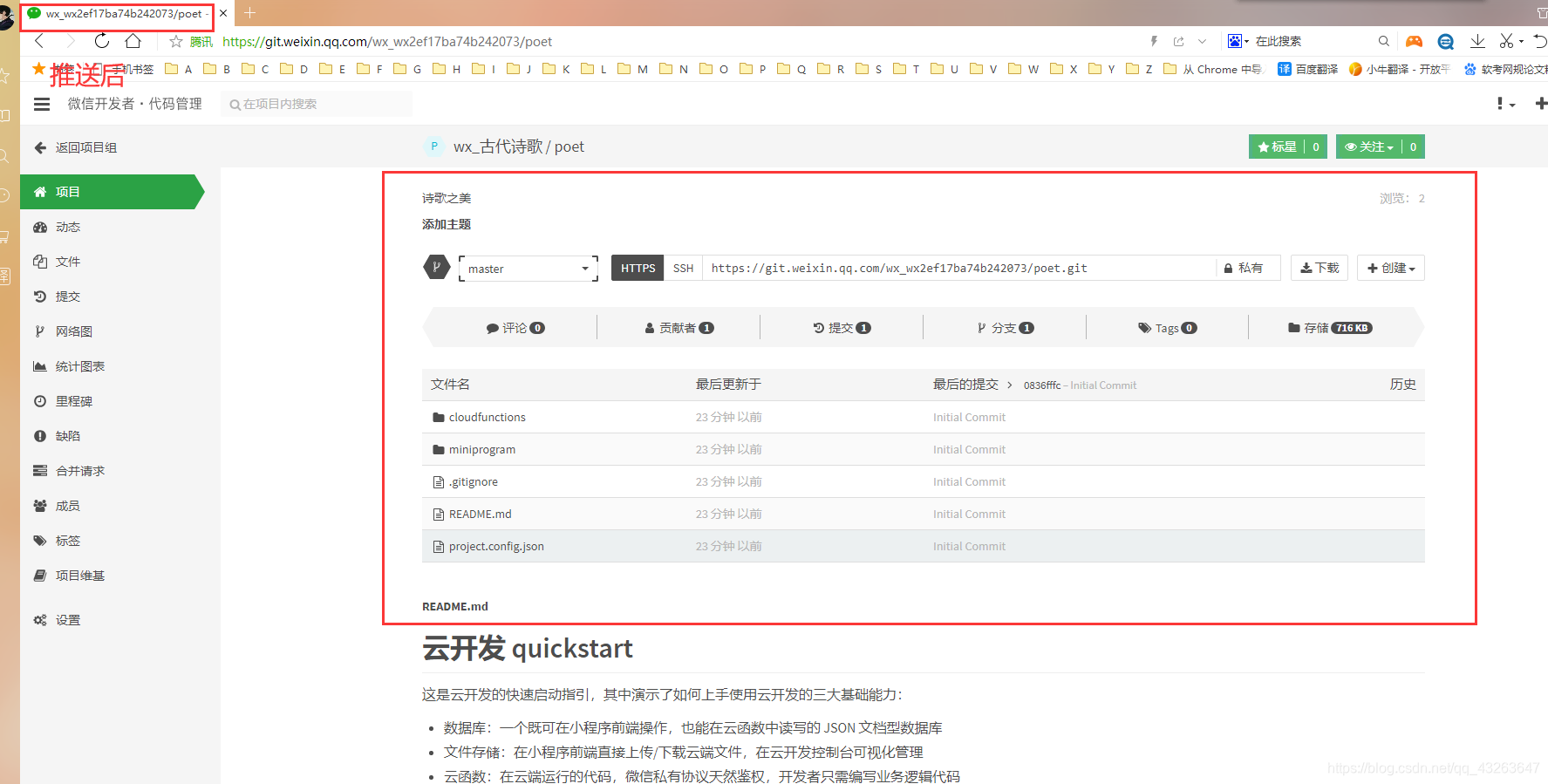The image size is (1548, 784).
Task: Open bookmark folder A
Action: coord(179,69)
